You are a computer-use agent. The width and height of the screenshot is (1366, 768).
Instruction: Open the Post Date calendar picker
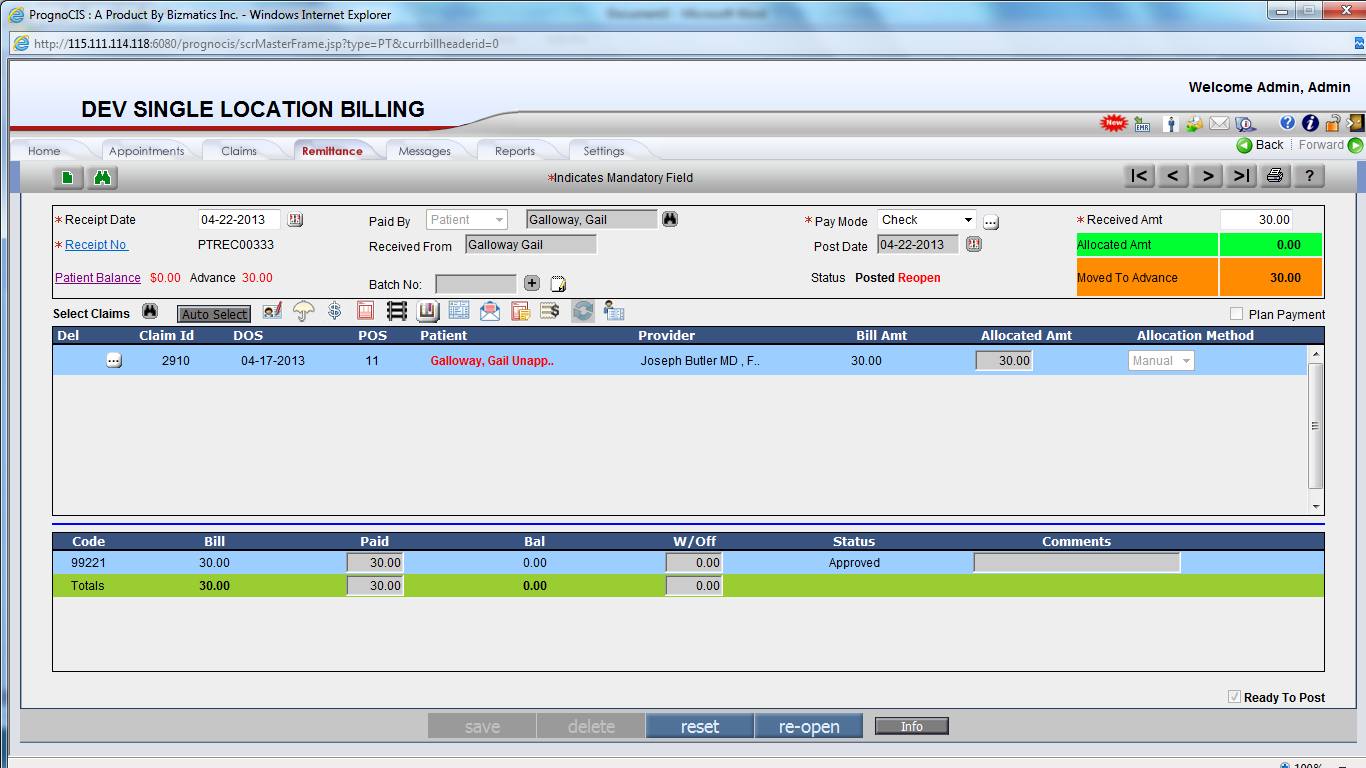pyautogui.click(x=973, y=245)
